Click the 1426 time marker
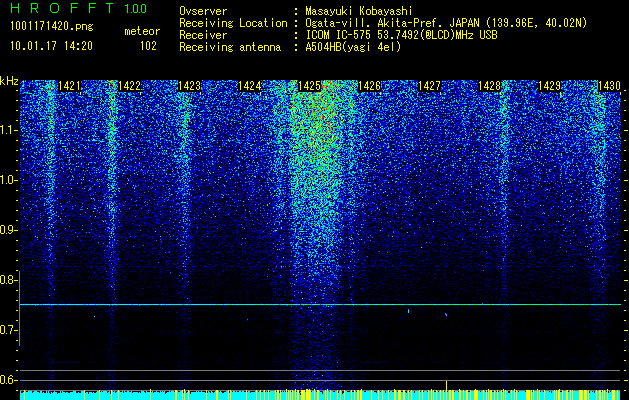 (x=369, y=86)
